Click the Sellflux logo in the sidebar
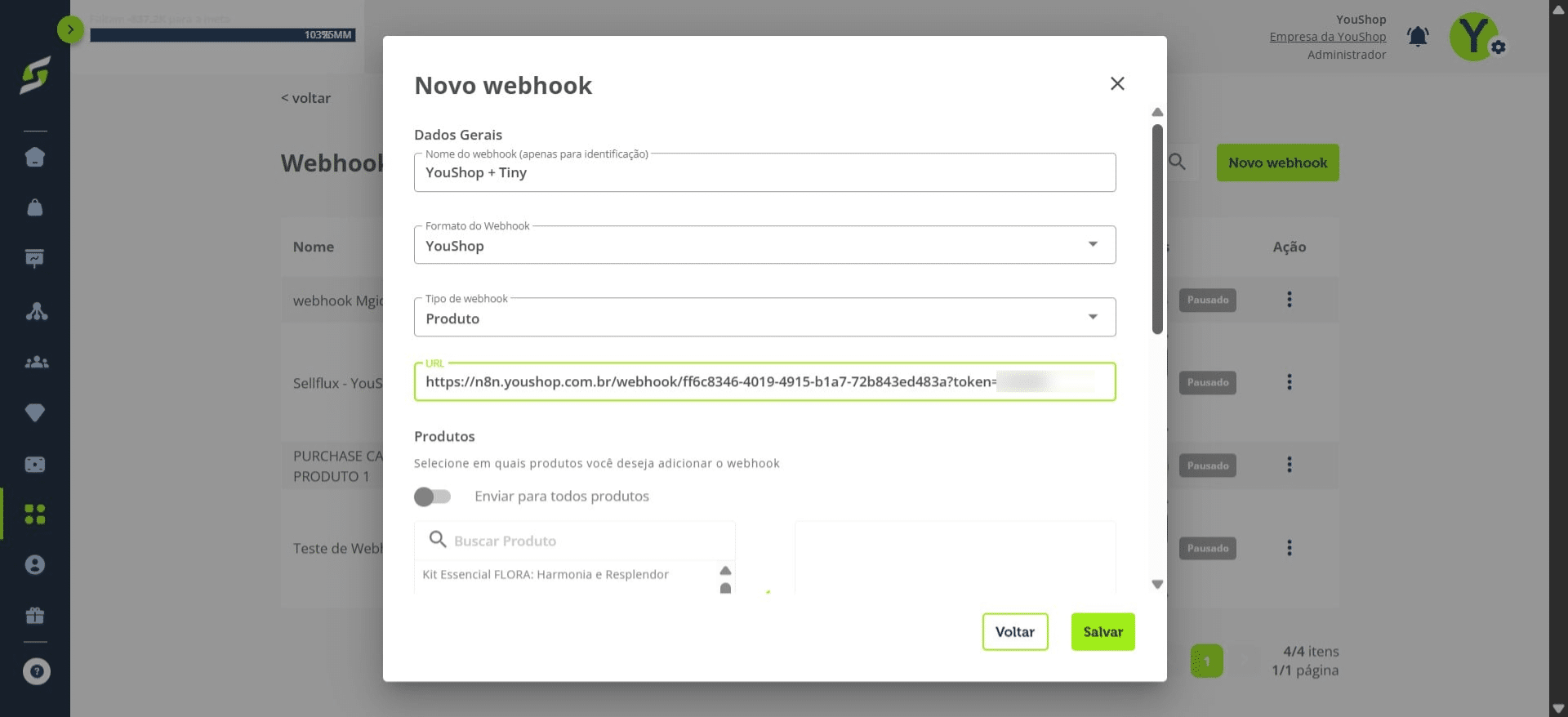This screenshot has height=717, width=1568. (x=35, y=75)
